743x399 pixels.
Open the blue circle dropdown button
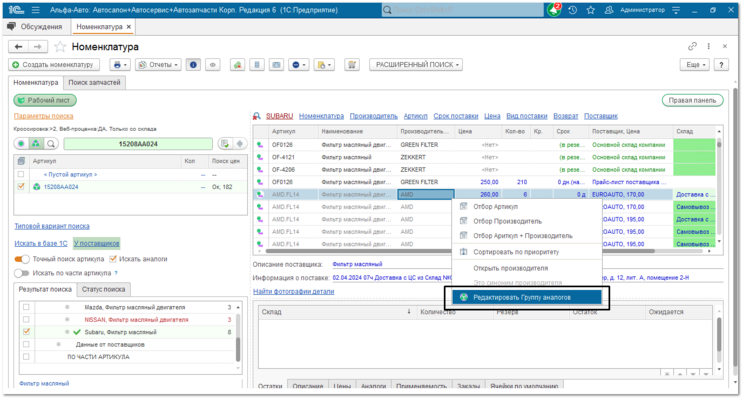[299, 64]
